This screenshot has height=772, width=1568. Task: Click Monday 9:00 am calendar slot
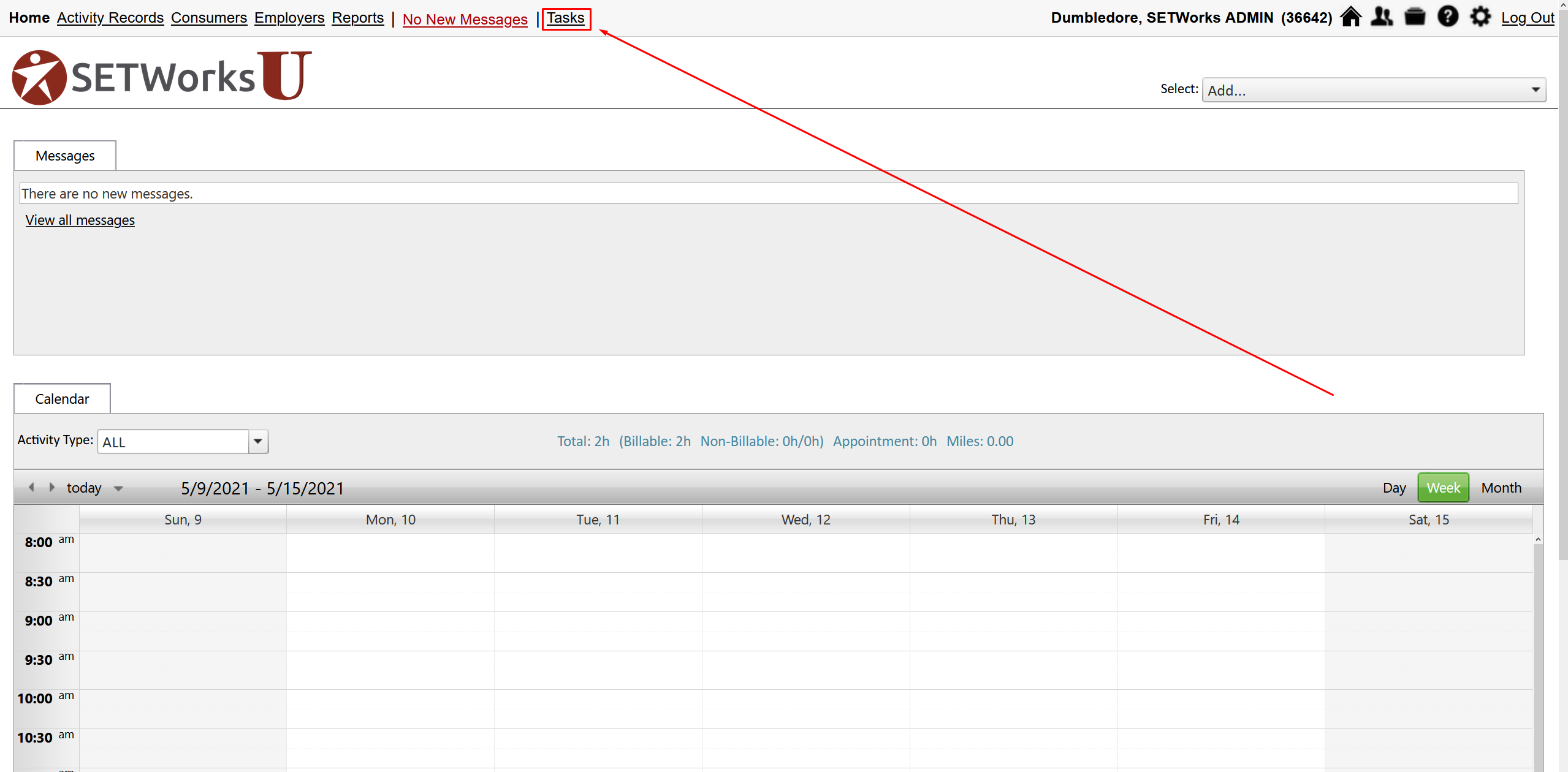pyautogui.click(x=390, y=621)
